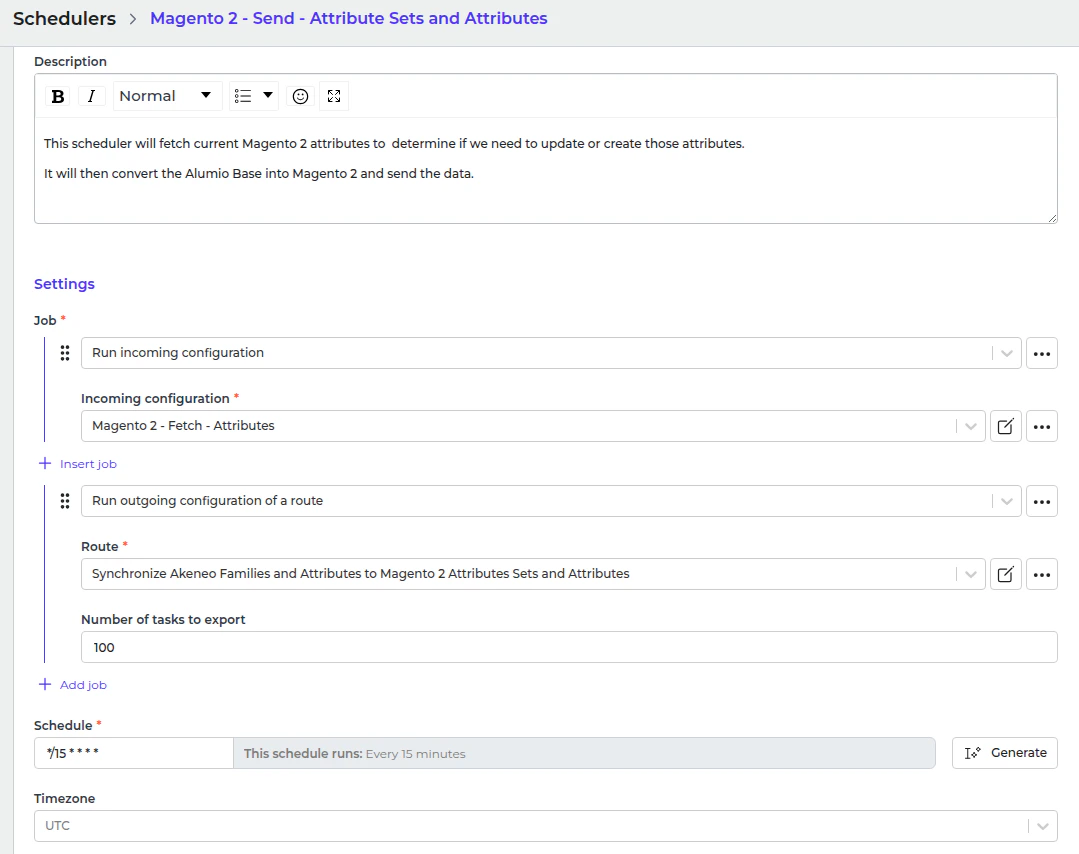This screenshot has height=854, width=1079.
Task: Toggle italic formatting in description editor
Action: tap(92, 96)
